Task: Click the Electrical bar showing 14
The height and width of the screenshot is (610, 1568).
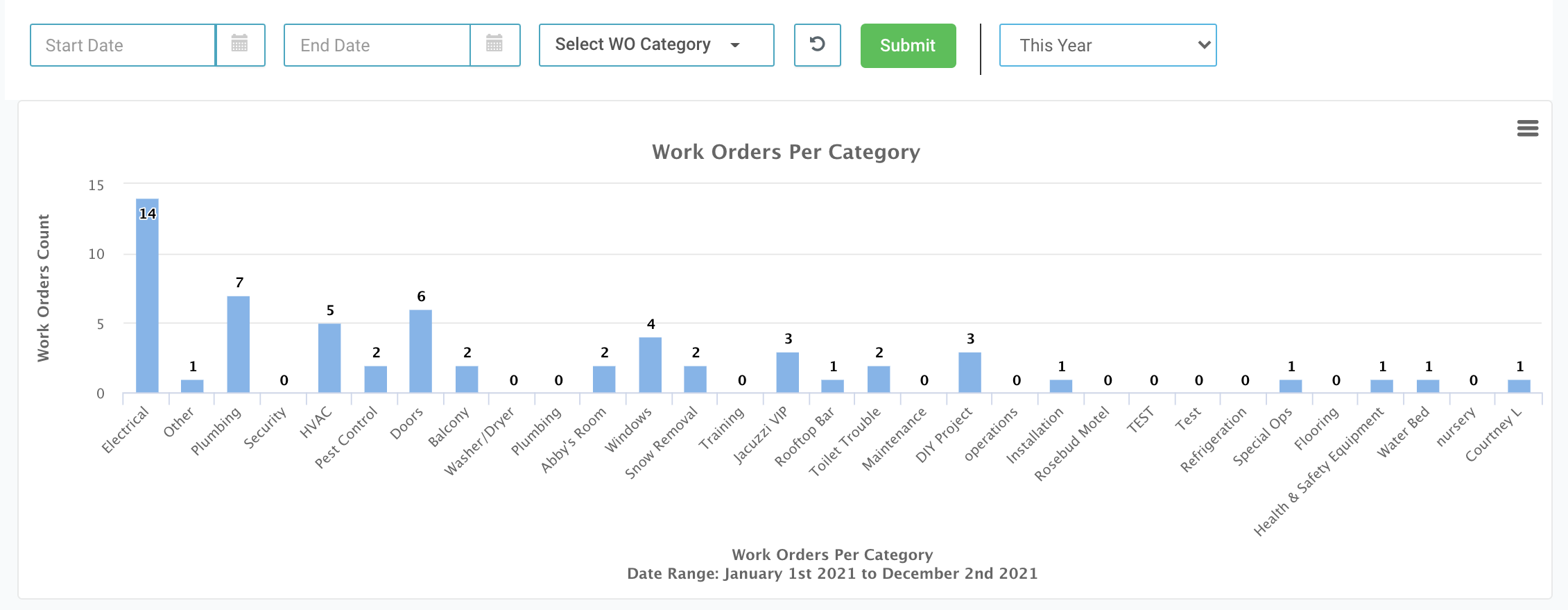Action: coord(147,298)
